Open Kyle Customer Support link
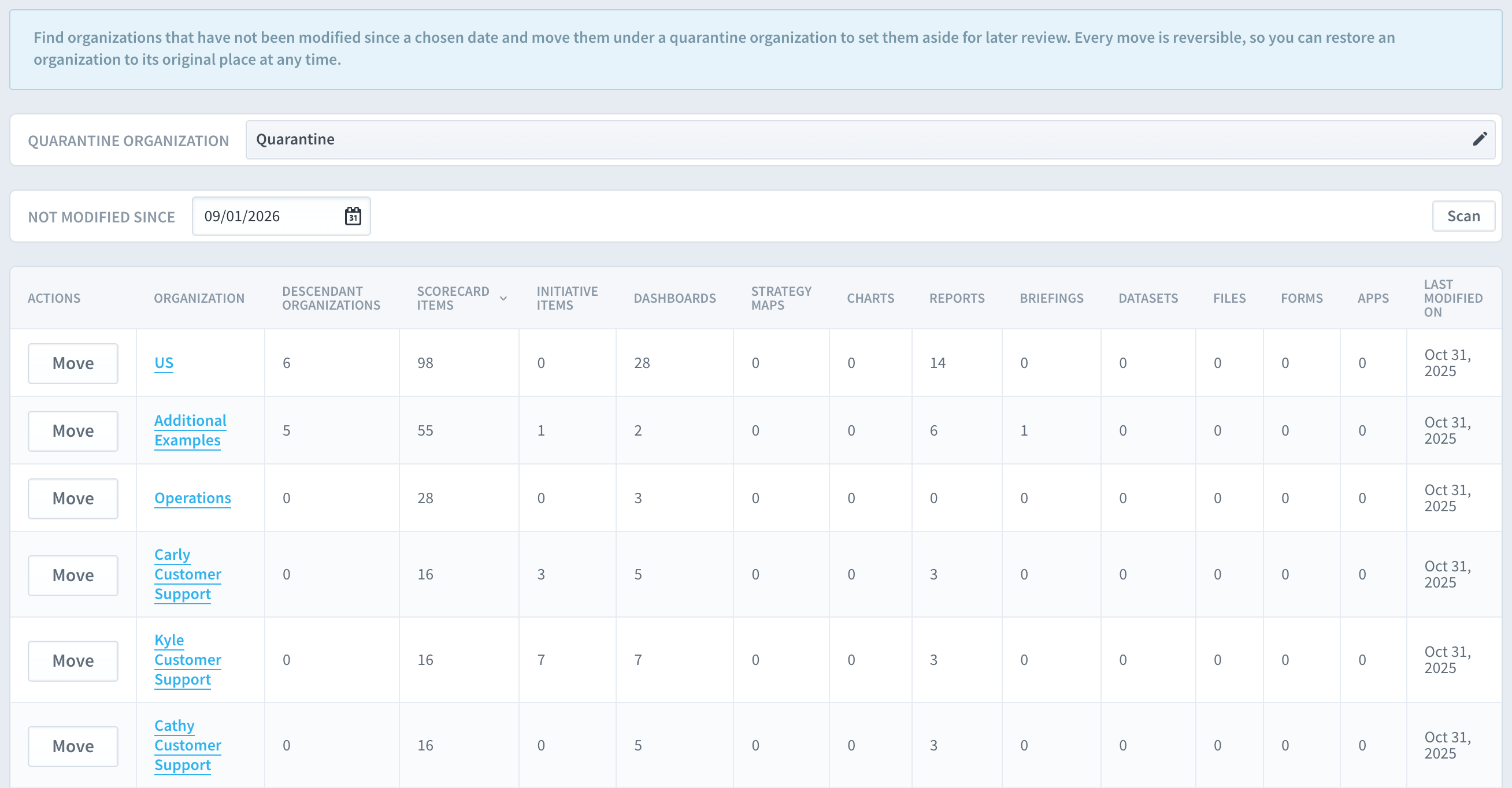The image size is (1512, 788). [x=188, y=660]
